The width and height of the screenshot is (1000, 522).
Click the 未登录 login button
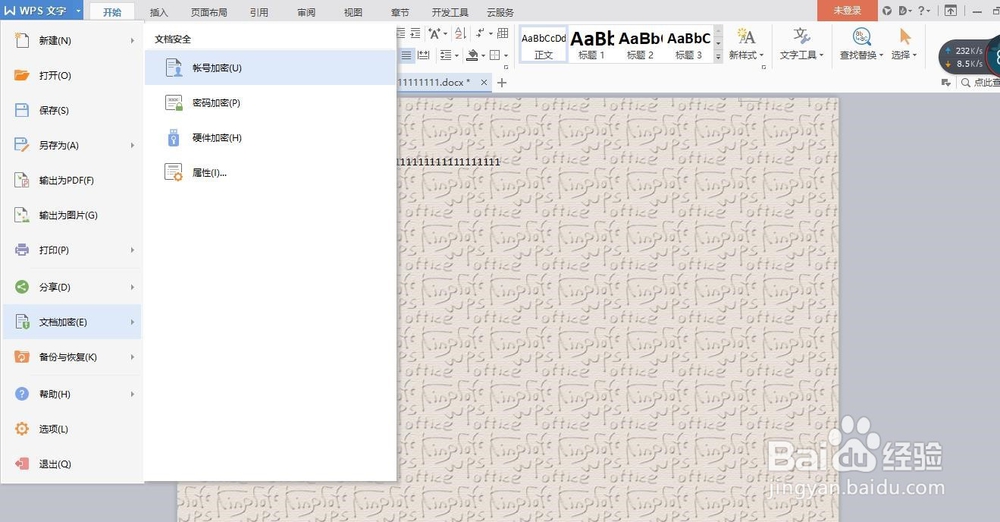pos(847,10)
